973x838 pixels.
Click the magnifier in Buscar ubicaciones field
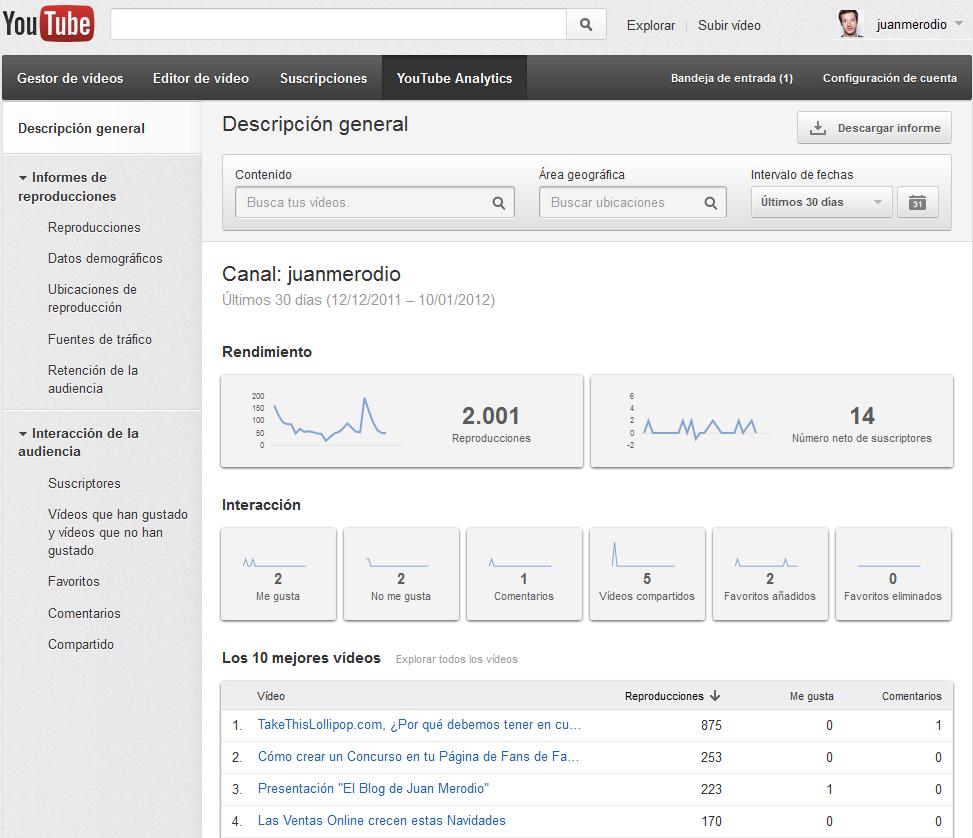click(711, 203)
